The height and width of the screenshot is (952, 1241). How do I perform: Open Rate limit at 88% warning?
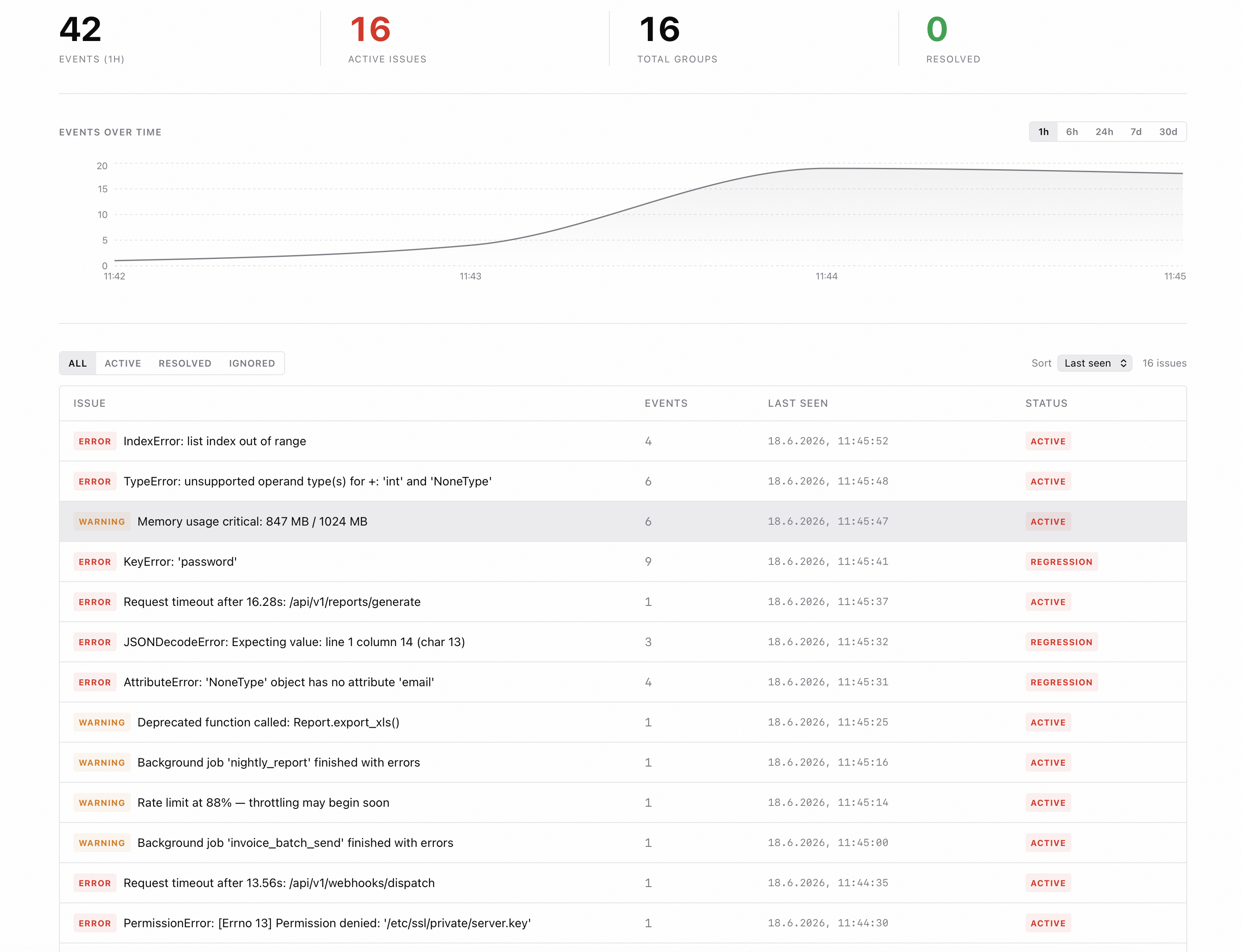[623, 803]
